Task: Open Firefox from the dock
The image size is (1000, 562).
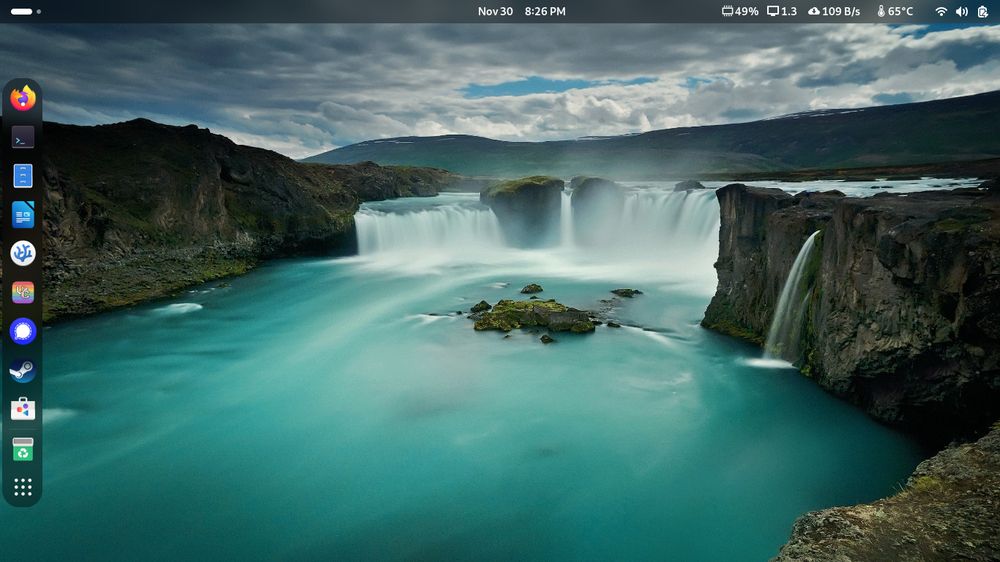Action: (x=23, y=98)
